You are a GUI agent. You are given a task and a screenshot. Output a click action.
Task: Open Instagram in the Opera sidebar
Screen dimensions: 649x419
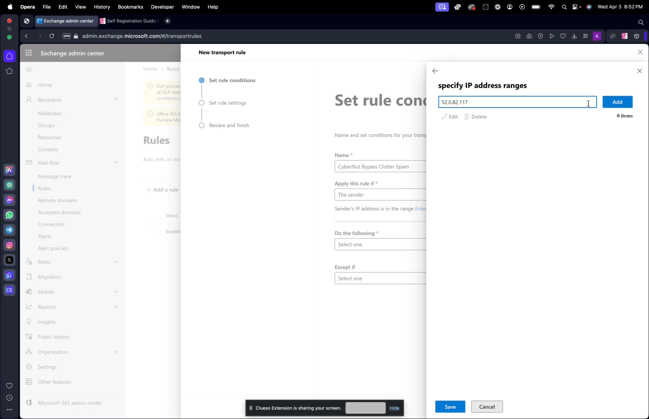[10, 245]
